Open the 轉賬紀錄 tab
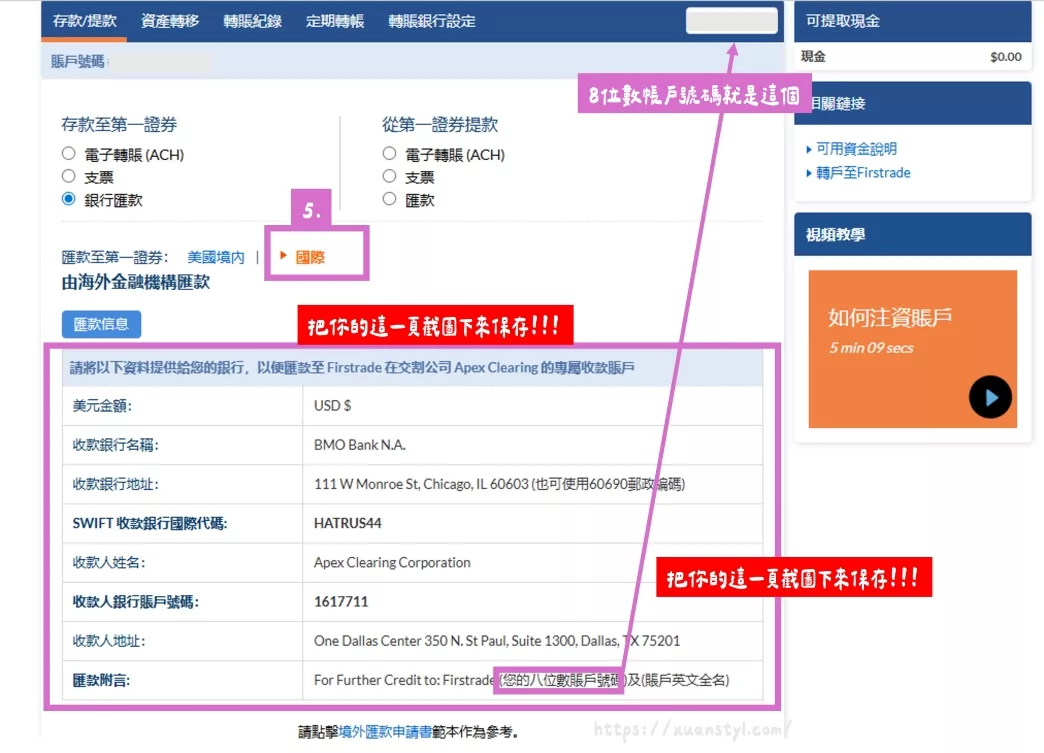The image size is (1044, 753). click(x=252, y=21)
